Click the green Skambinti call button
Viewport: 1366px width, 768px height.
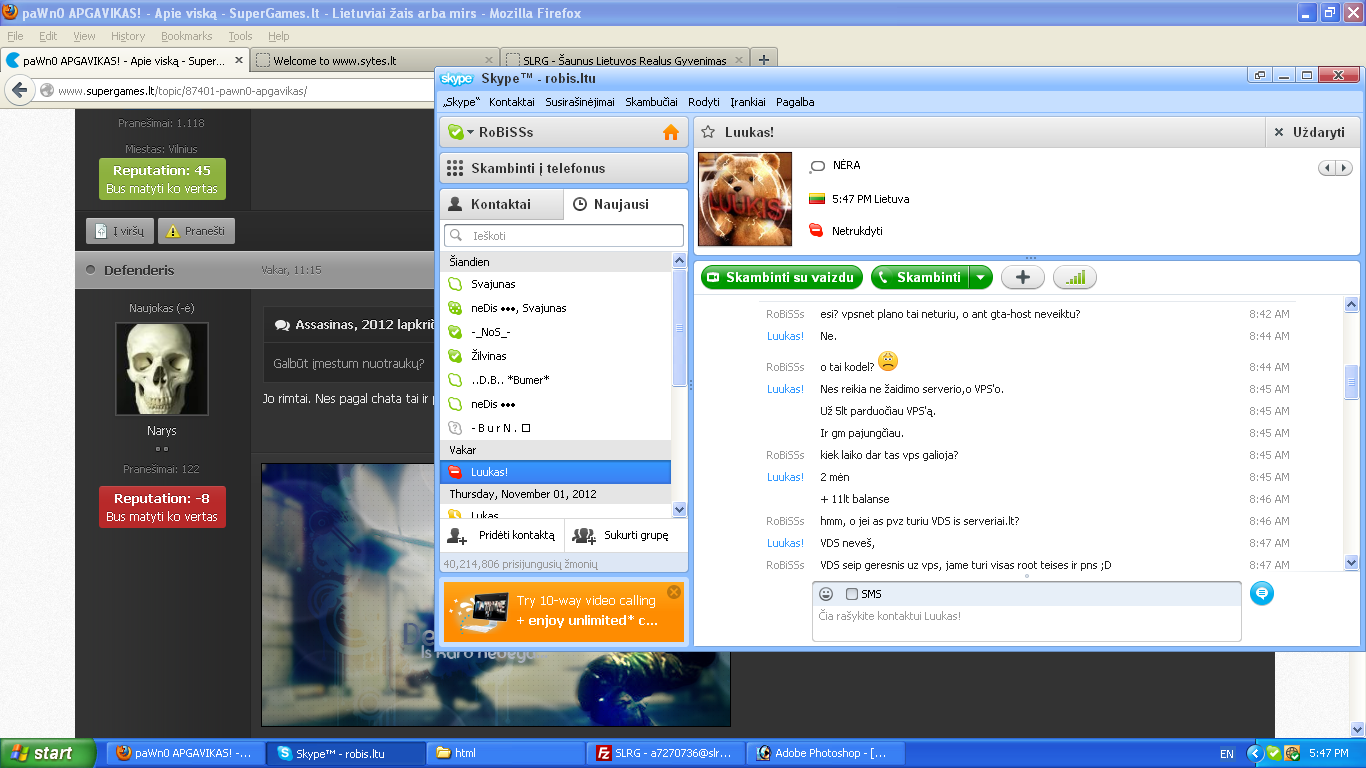(x=921, y=278)
